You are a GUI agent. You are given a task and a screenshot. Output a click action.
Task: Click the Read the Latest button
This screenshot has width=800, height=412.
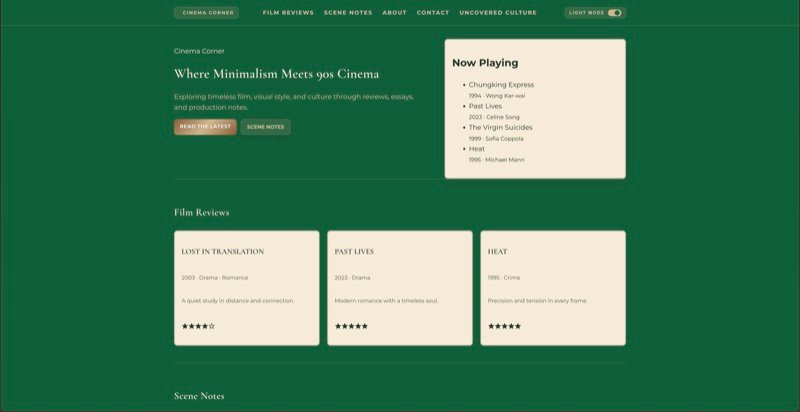click(x=205, y=127)
